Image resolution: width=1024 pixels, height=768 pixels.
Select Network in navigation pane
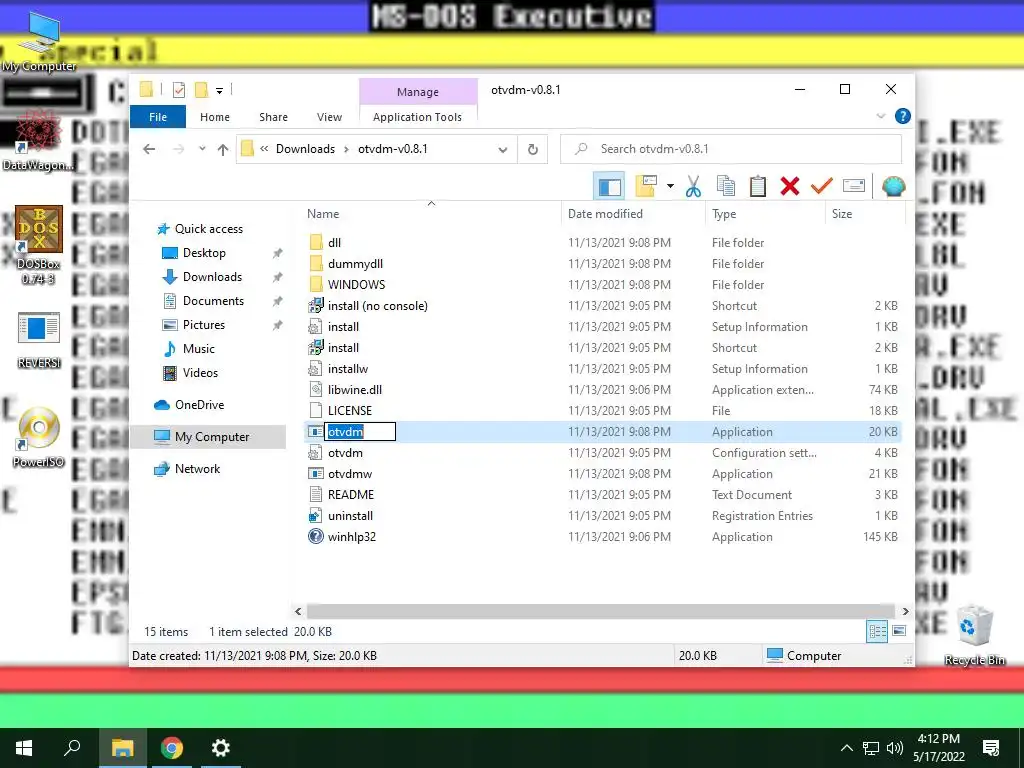pos(197,469)
